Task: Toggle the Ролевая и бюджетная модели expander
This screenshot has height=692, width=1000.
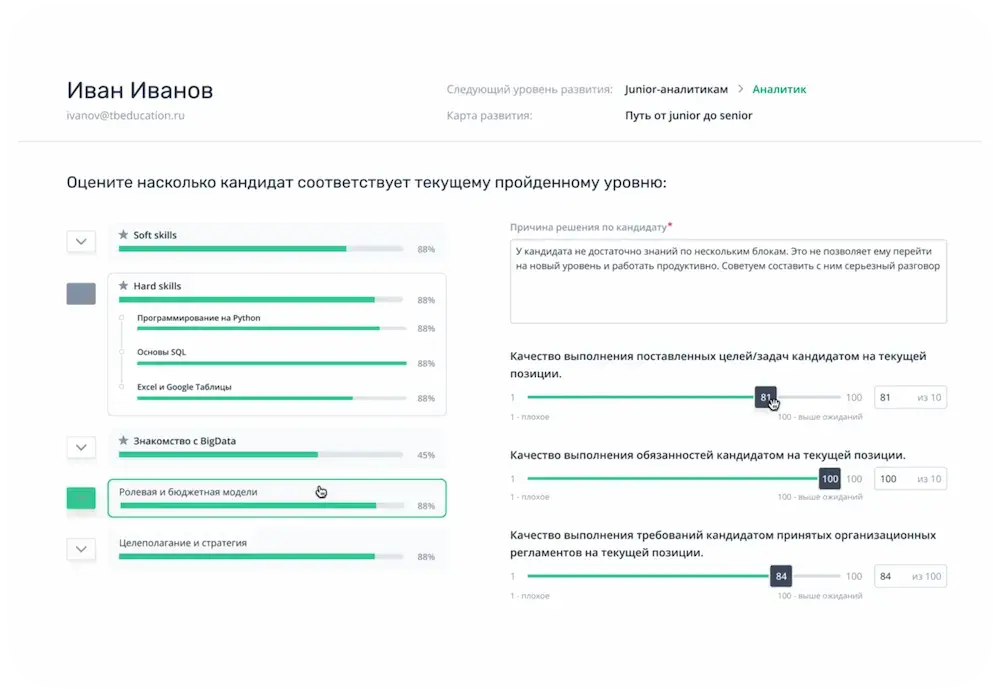Action: tap(81, 498)
